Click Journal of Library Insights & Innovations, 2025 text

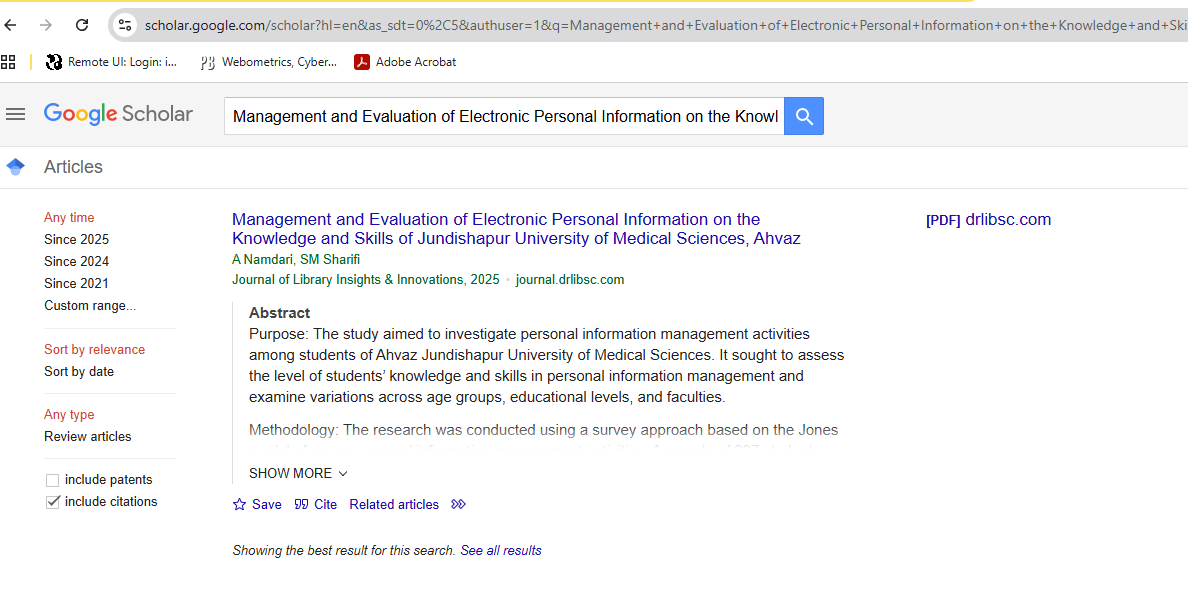(x=366, y=280)
